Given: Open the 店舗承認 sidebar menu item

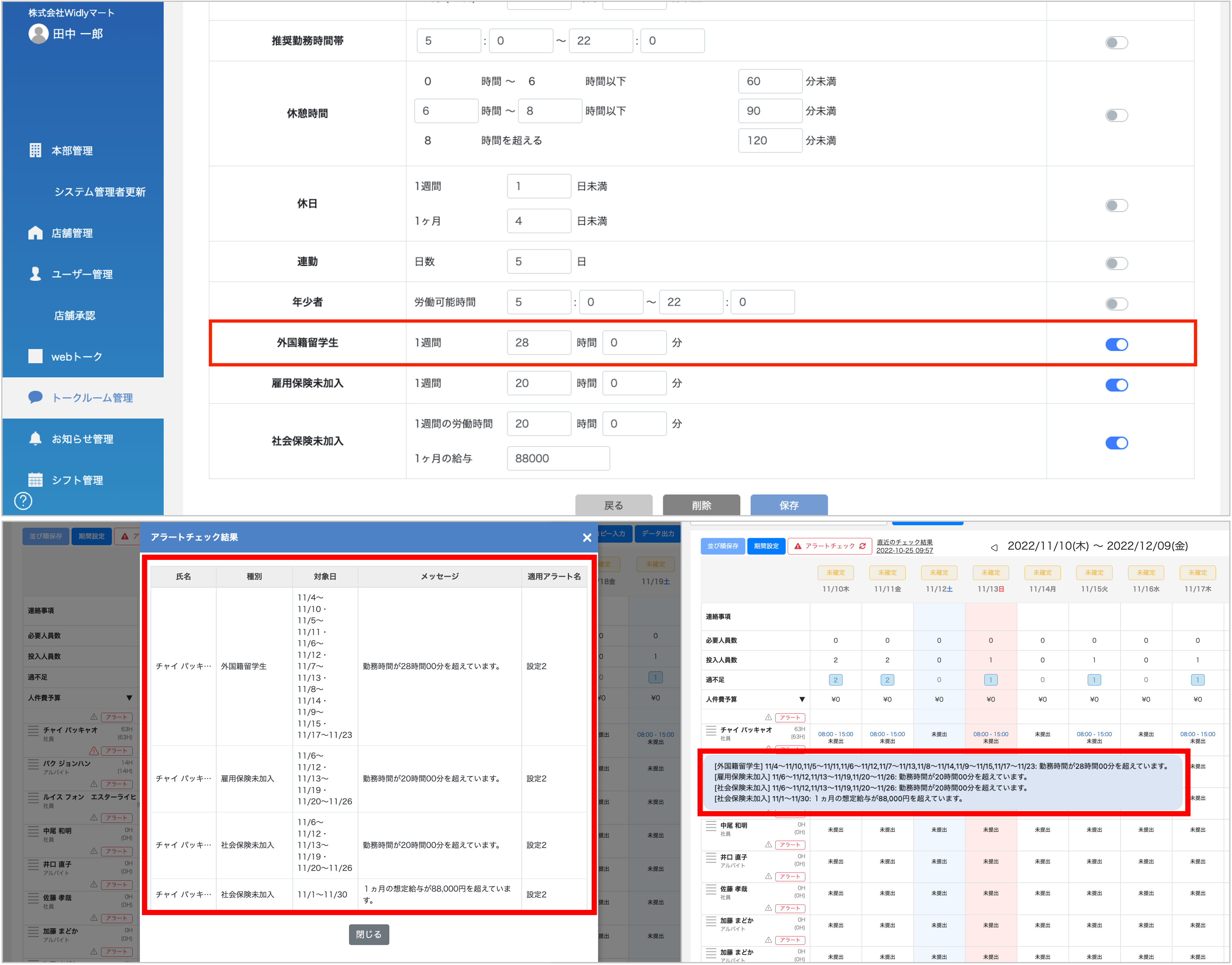Looking at the screenshot, I should [x=75, y=315].
